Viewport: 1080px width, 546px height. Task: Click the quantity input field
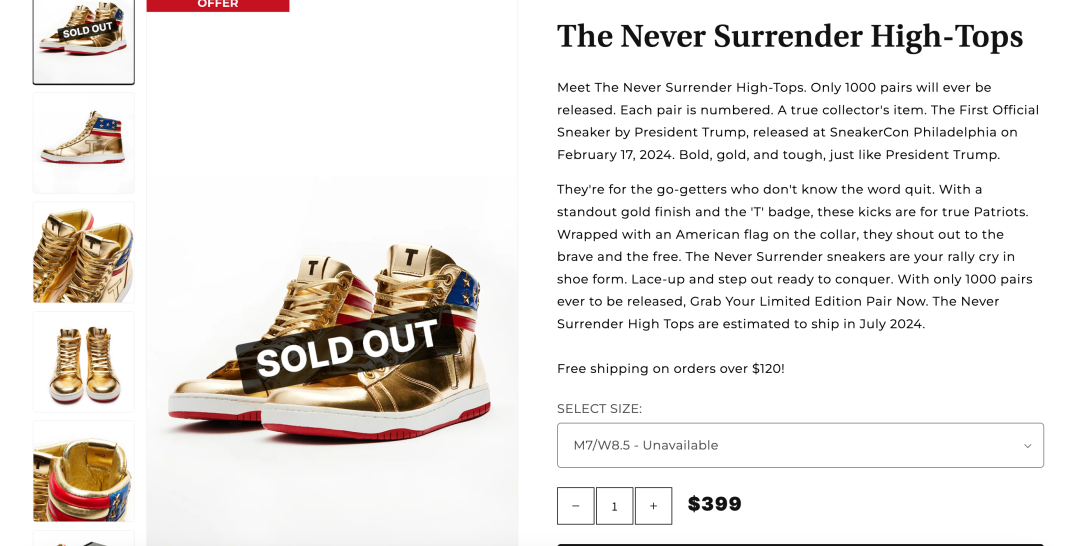tap(614, 506)
